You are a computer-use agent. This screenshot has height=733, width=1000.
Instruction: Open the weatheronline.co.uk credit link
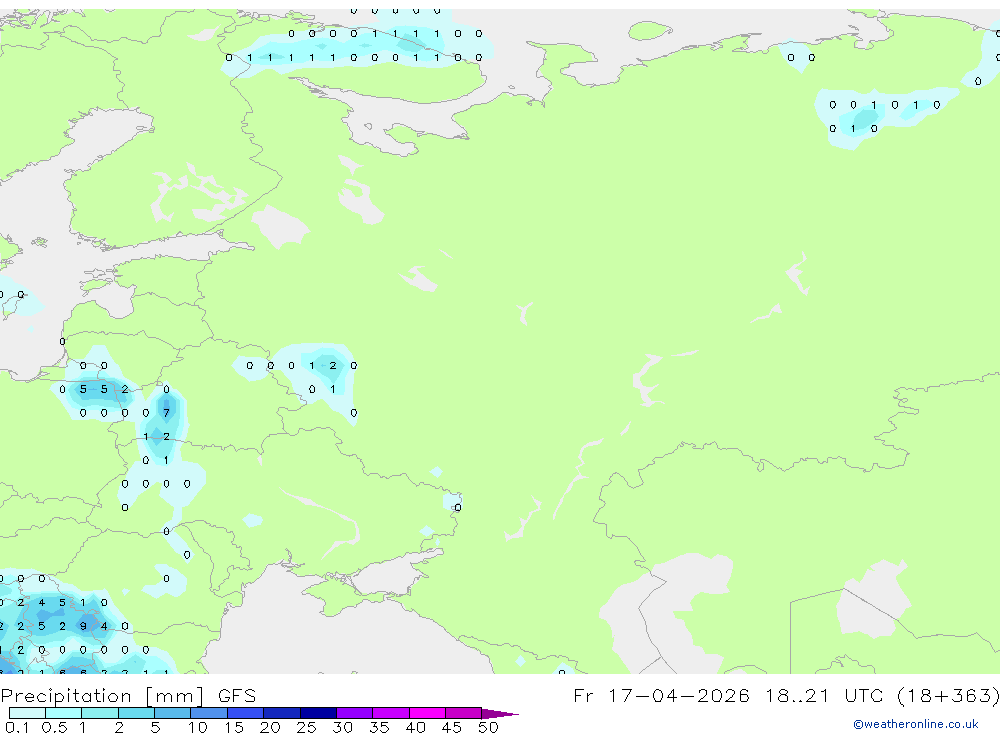point(916,724)
